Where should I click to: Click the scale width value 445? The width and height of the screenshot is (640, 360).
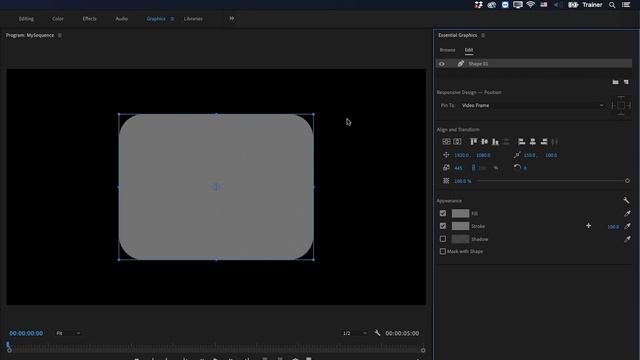pyautogui.click(x=458, y=168)
